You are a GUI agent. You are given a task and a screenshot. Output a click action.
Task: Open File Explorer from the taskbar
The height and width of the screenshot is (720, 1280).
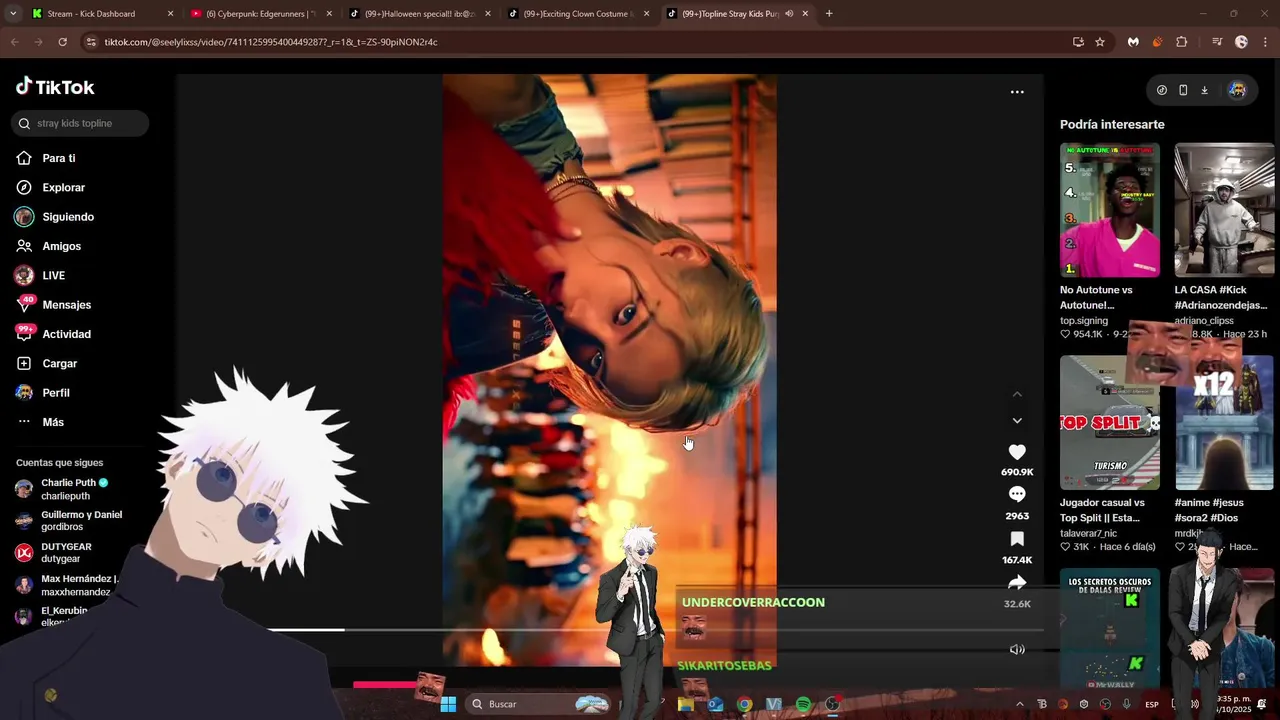[x=686, y=704]
